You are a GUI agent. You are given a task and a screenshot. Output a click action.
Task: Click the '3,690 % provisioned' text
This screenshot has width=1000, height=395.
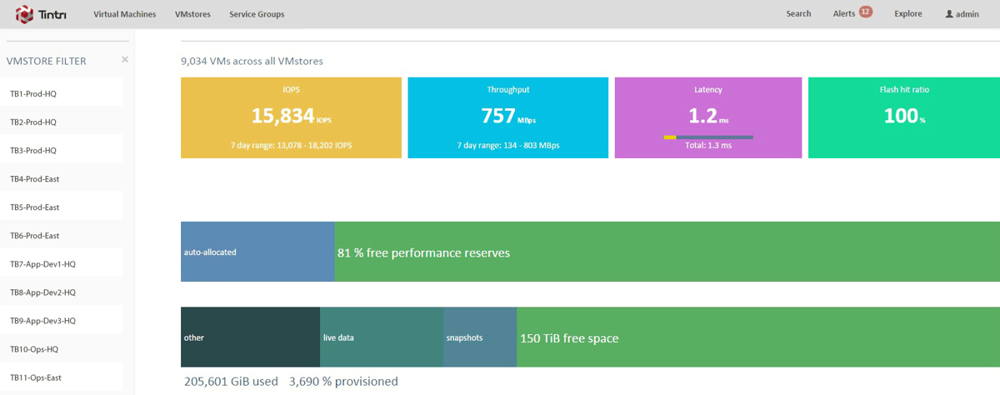coord(344,382)
